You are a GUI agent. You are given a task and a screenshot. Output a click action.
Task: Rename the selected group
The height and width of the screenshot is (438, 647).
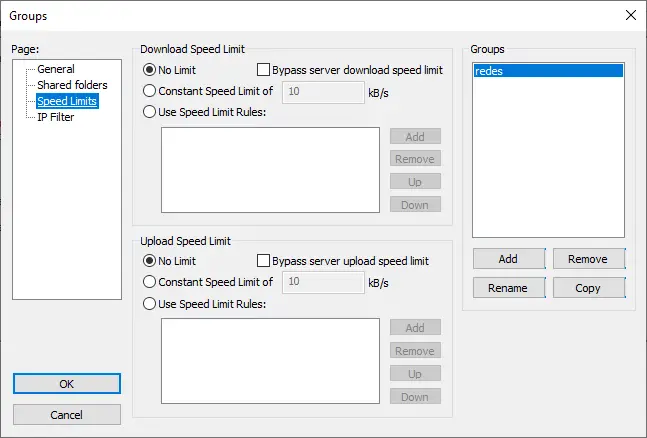(508, 288)
